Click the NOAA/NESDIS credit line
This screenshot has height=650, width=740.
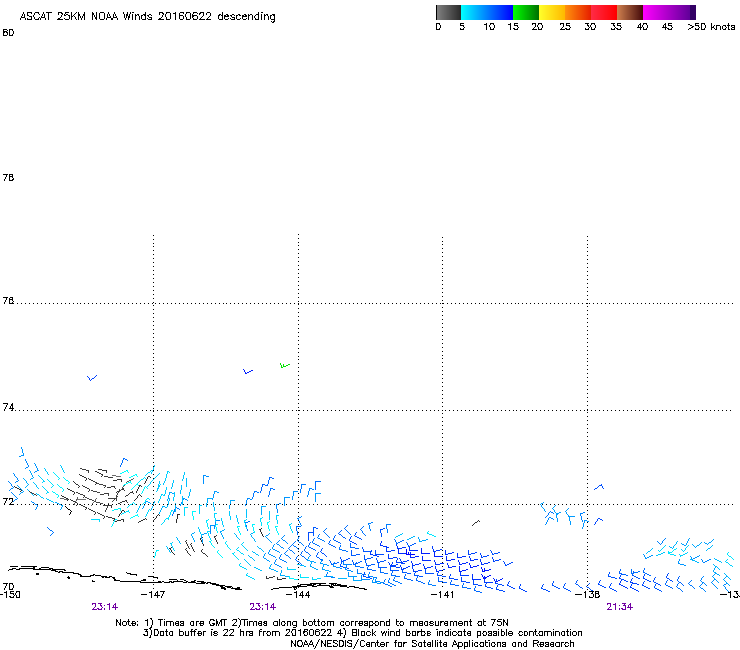(432, 644)
